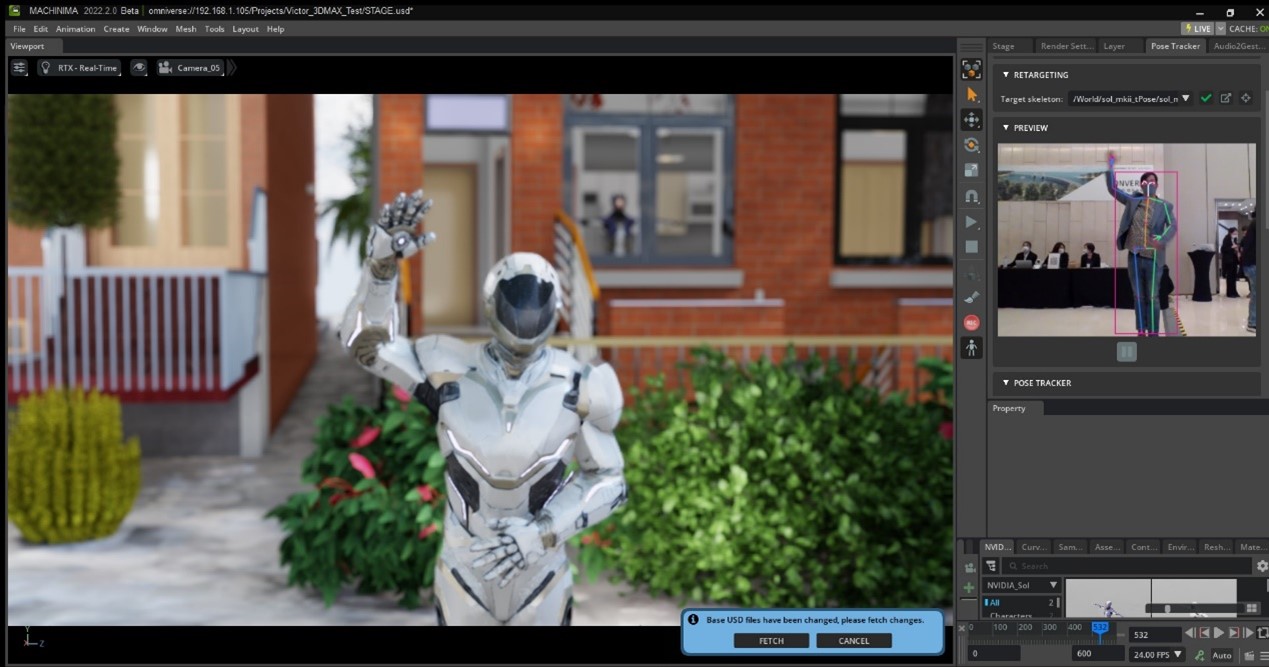Screen dimensions: 1269x667
Task: Activate the Scale tool
Action: pos(970,168)
